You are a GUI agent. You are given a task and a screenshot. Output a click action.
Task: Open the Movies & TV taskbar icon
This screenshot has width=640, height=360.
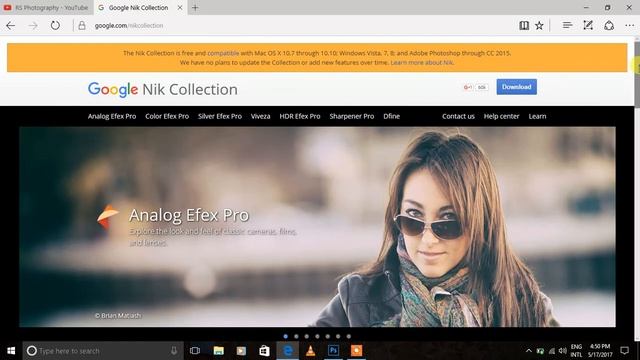coord(241,351)
